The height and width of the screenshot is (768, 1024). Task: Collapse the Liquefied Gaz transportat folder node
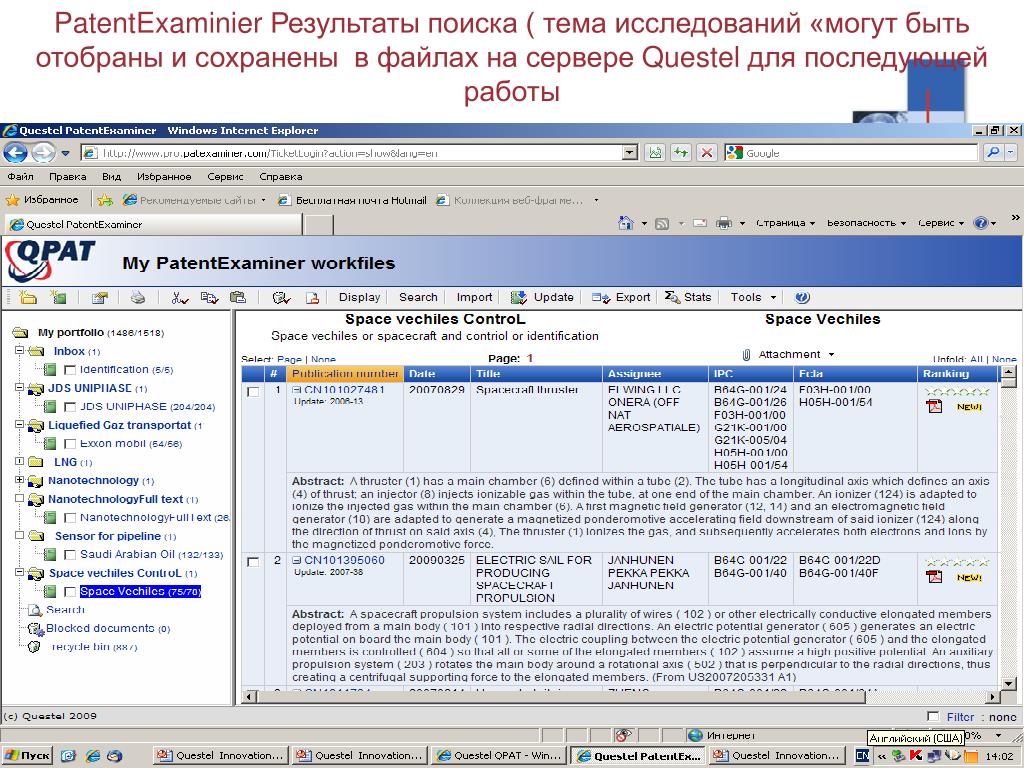pos(20,424)
